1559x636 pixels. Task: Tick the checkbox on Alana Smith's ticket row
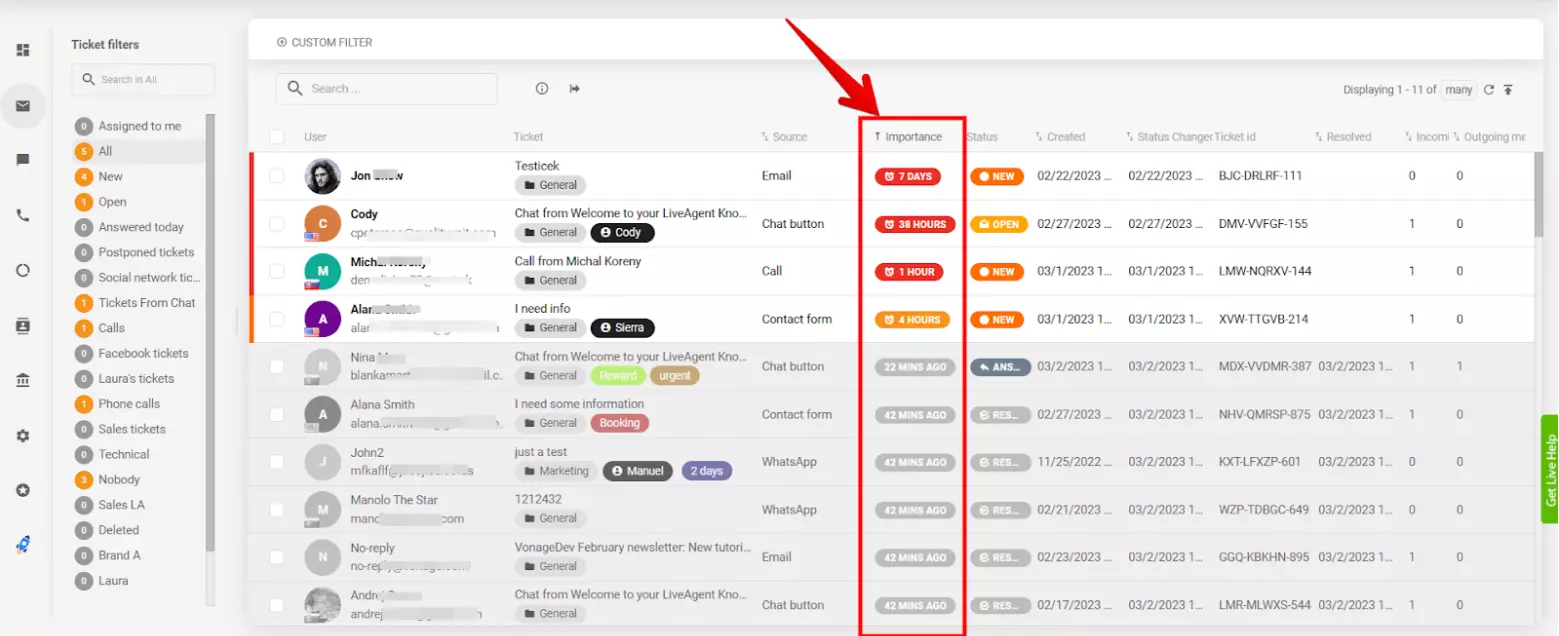[278, 414]
